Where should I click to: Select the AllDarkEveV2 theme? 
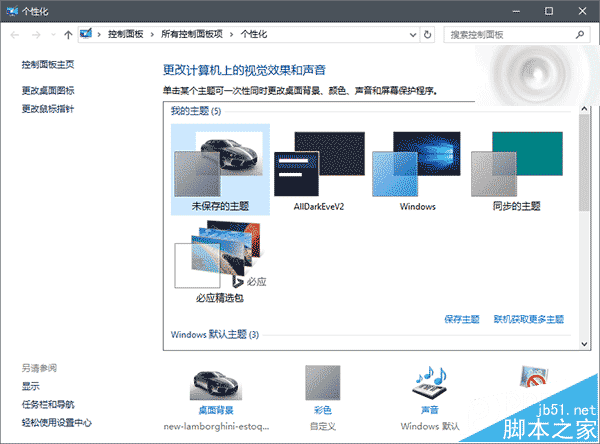[x=319, y=169]
